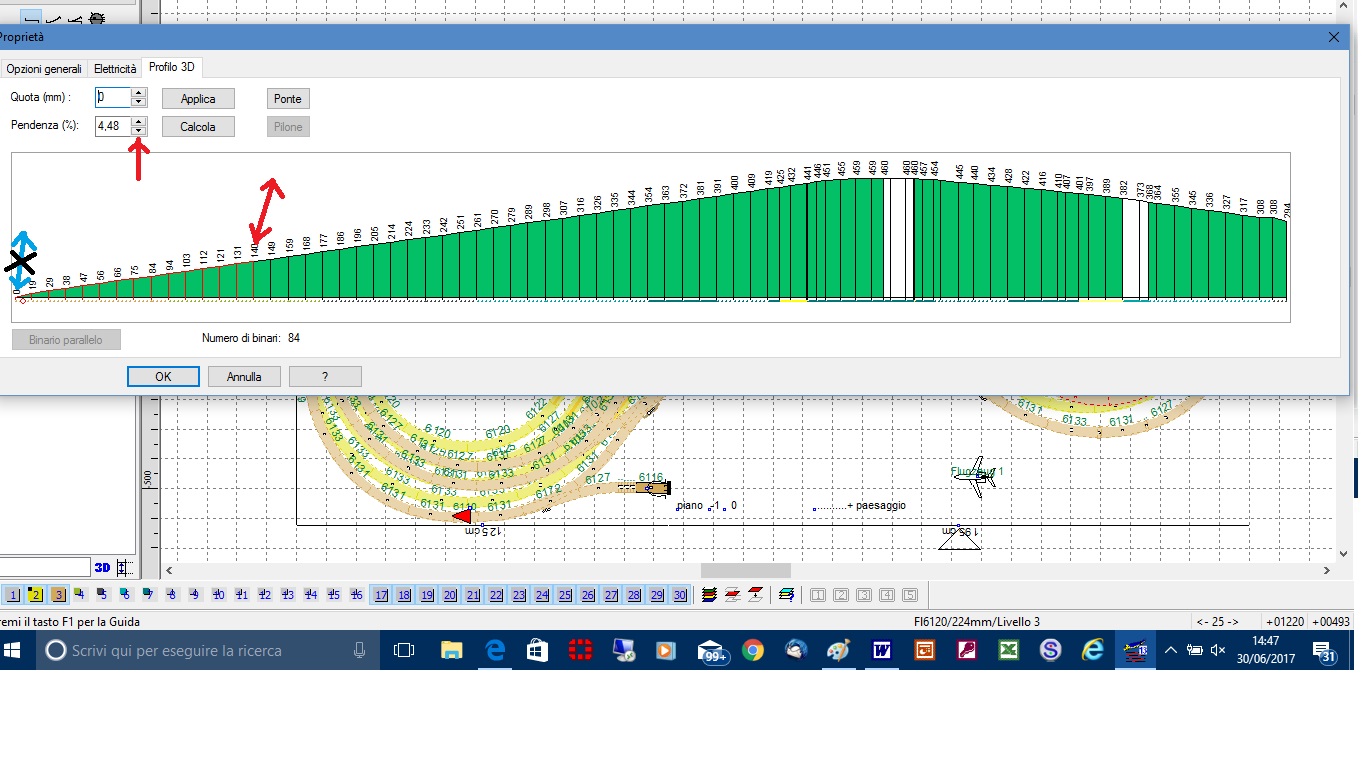
Task: Activate layer 6 icon
Action: (x=125, y=595)
